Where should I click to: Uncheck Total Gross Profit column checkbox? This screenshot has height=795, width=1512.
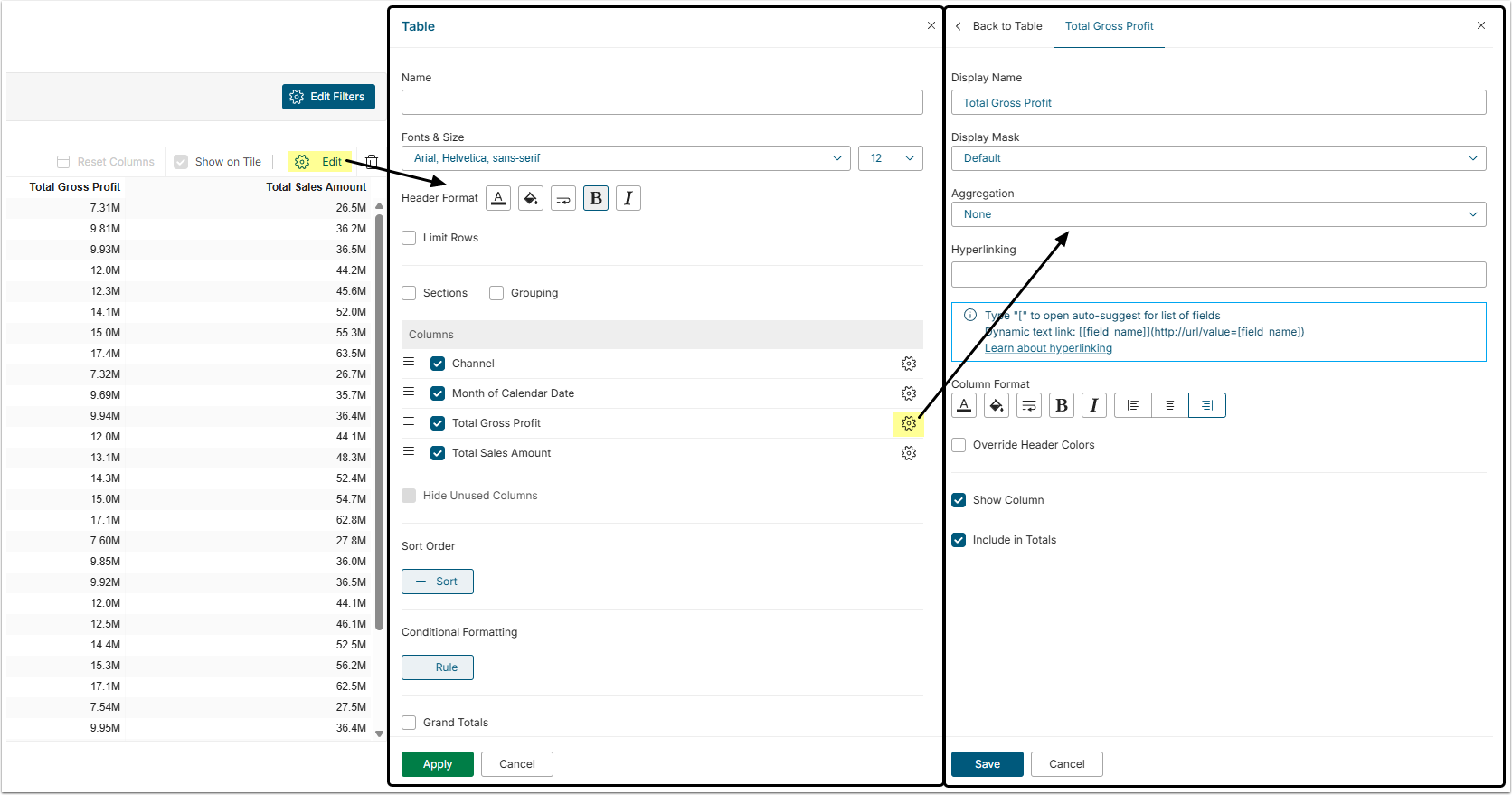438,423
